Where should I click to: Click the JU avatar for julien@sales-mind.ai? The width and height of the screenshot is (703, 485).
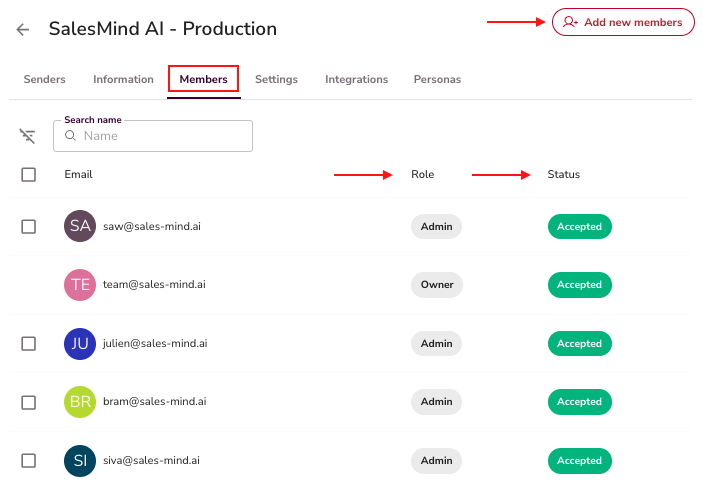click(x=80, y=343)
